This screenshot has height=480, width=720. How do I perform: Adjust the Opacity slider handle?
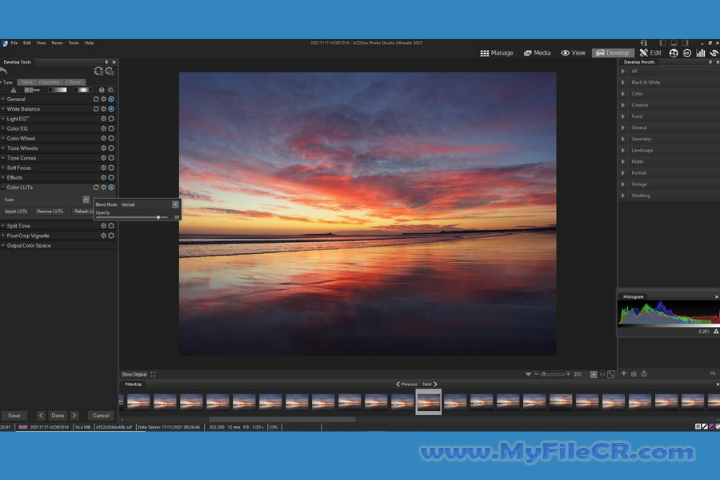(x=158, y=217)
